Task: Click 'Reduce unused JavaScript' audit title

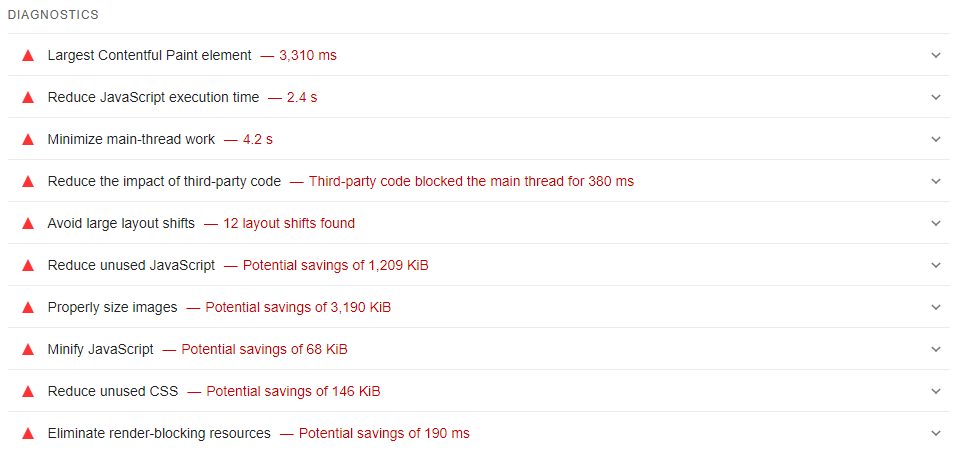Action: coord(131,266)
